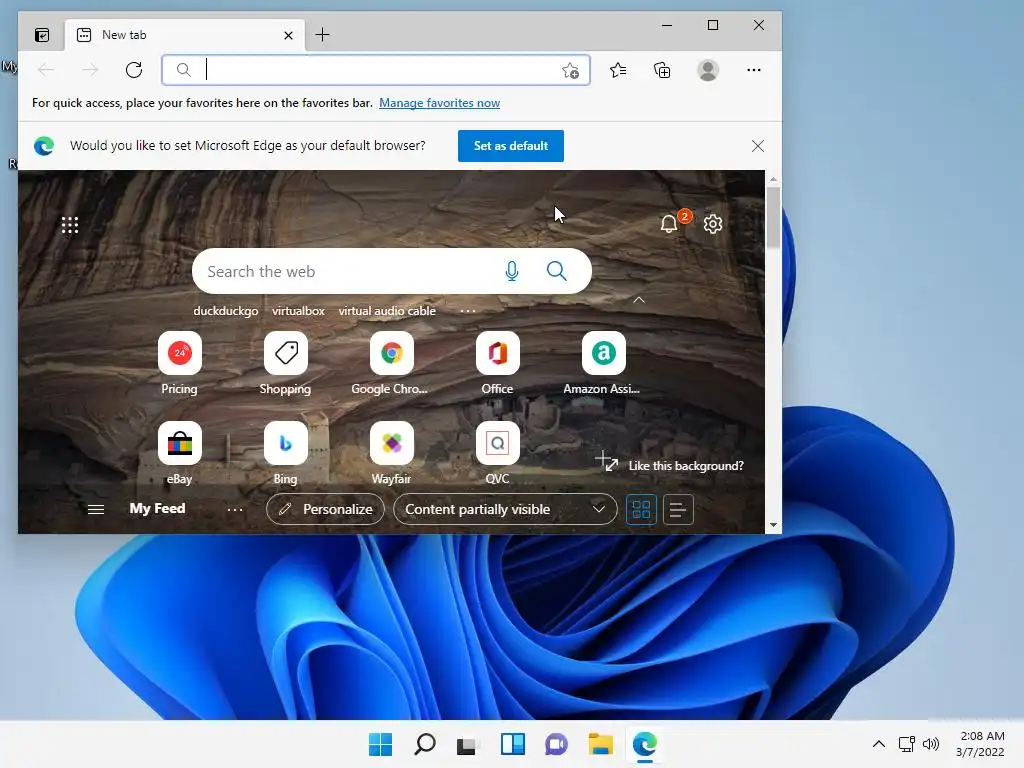The image size is (1024, 768).
Task: Open feed more options ellipsis
Action: (235, 509)
